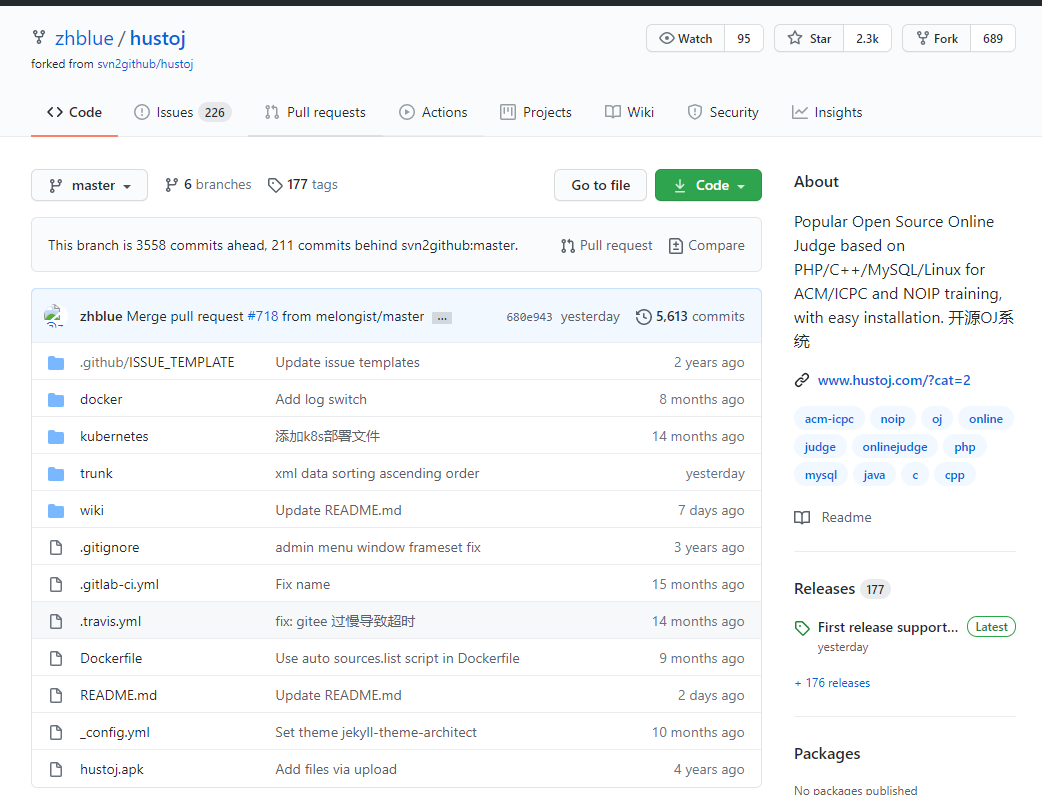Image resolution: width=1042 pixels, height=795 pixels.
Task: Click the folder icon for docker
Action: (x=56, y=399)
